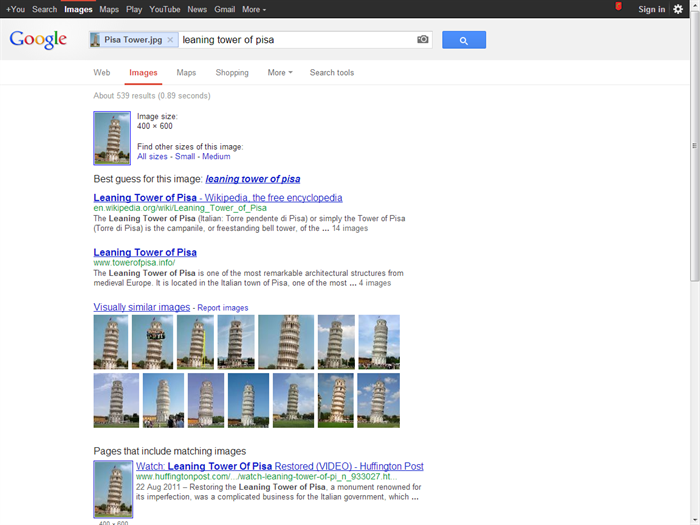Click +You in the top bar

15,9
